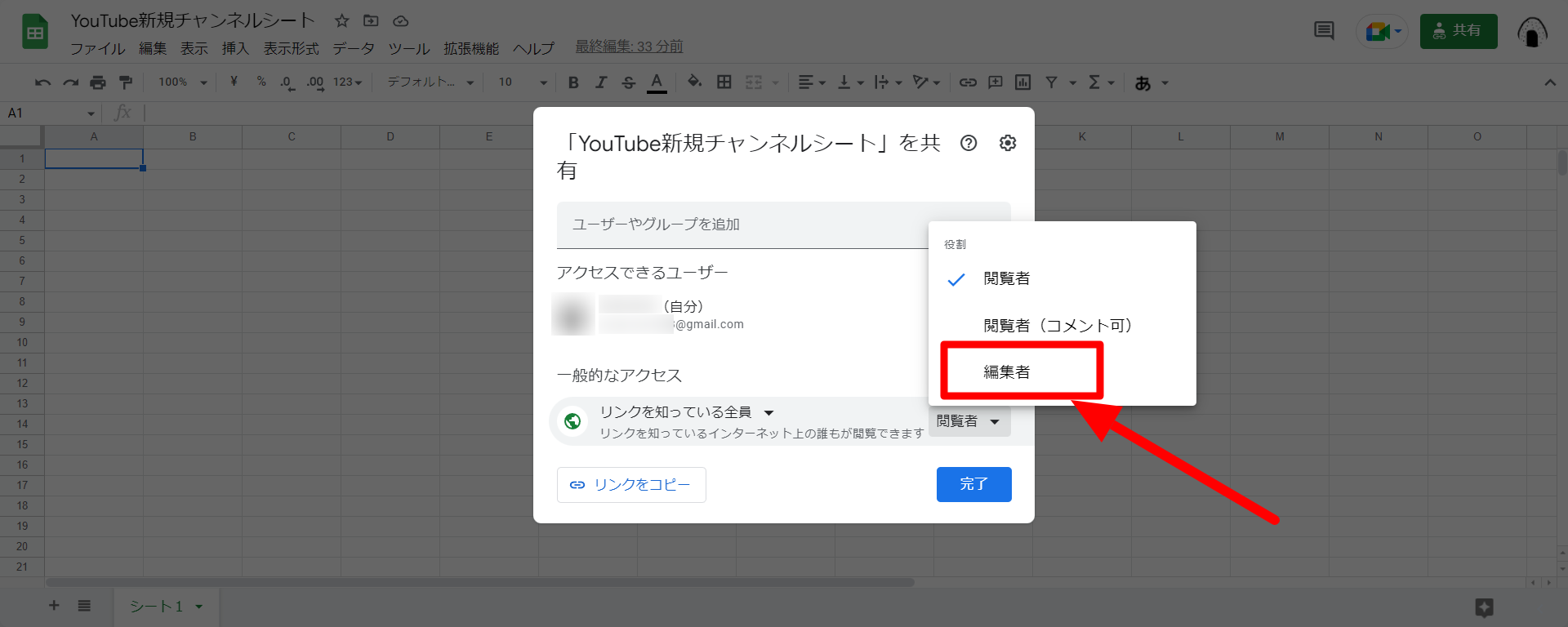1568x627 pixels.
Task: Star the YouTube新規チャンネルシート document
Action: 342,21
